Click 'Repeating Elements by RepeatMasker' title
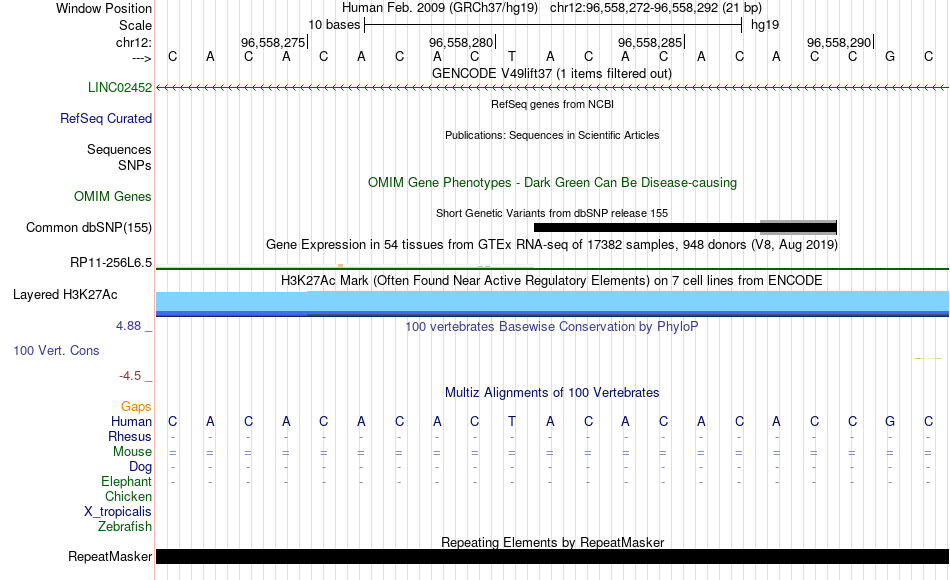950x580 pixels. 552,542
